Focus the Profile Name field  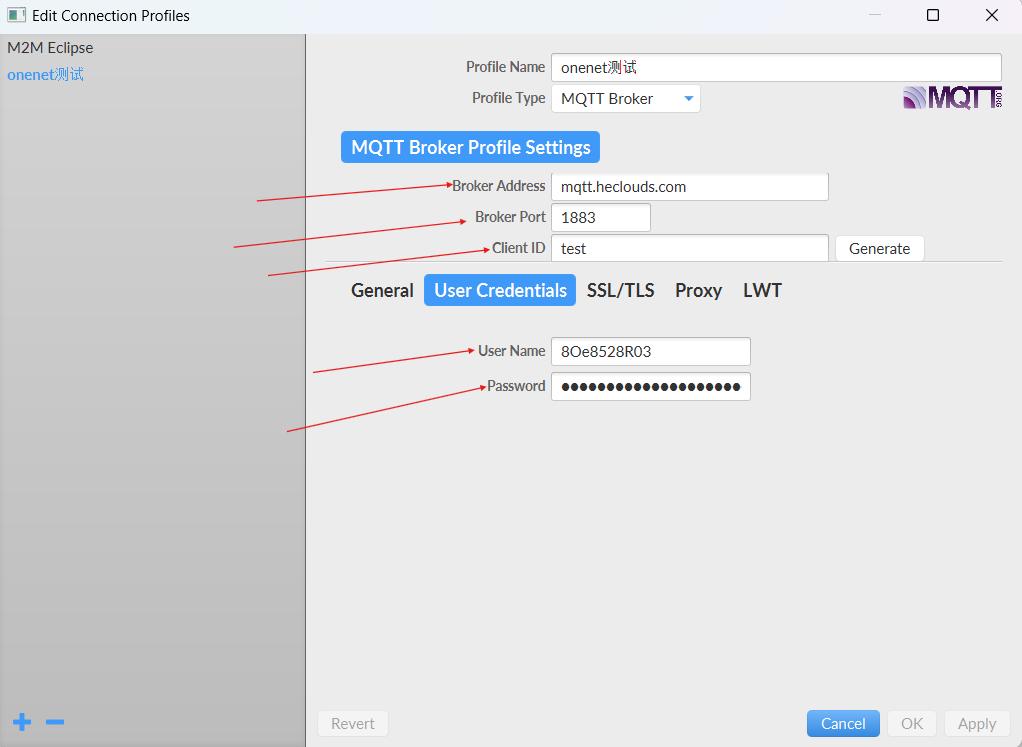click(776, 67)
